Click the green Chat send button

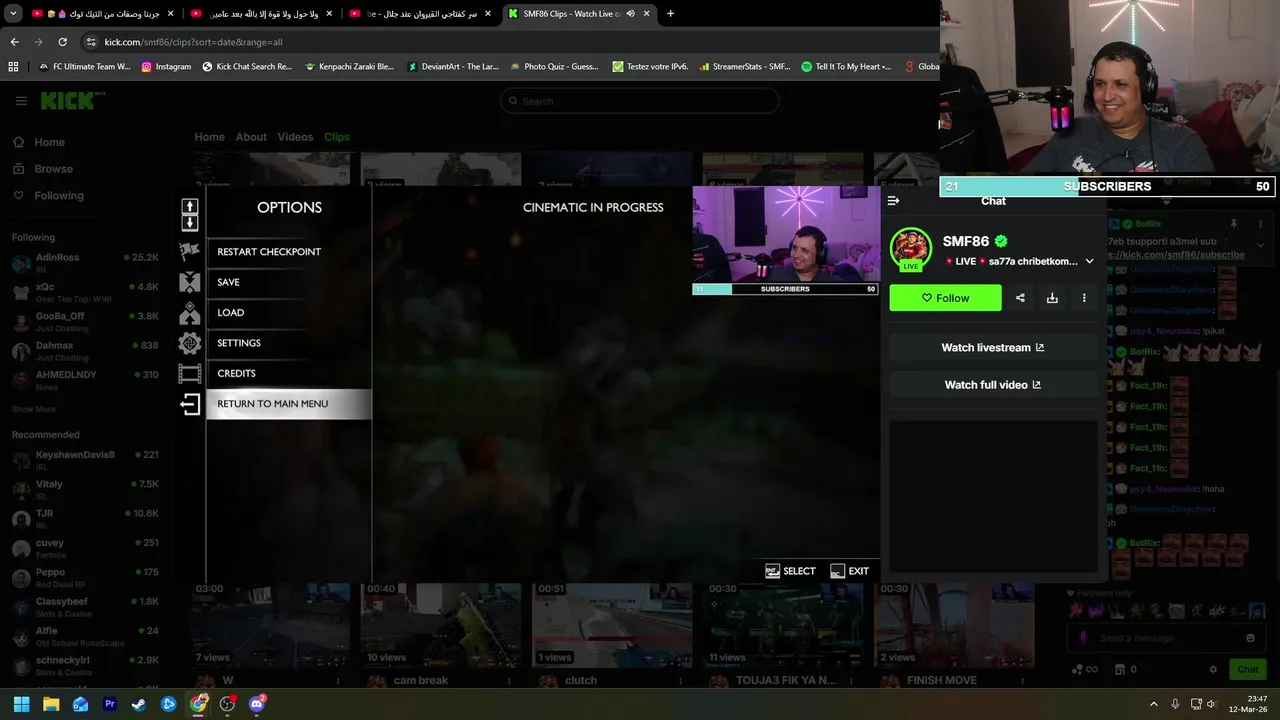[1247, 670]
